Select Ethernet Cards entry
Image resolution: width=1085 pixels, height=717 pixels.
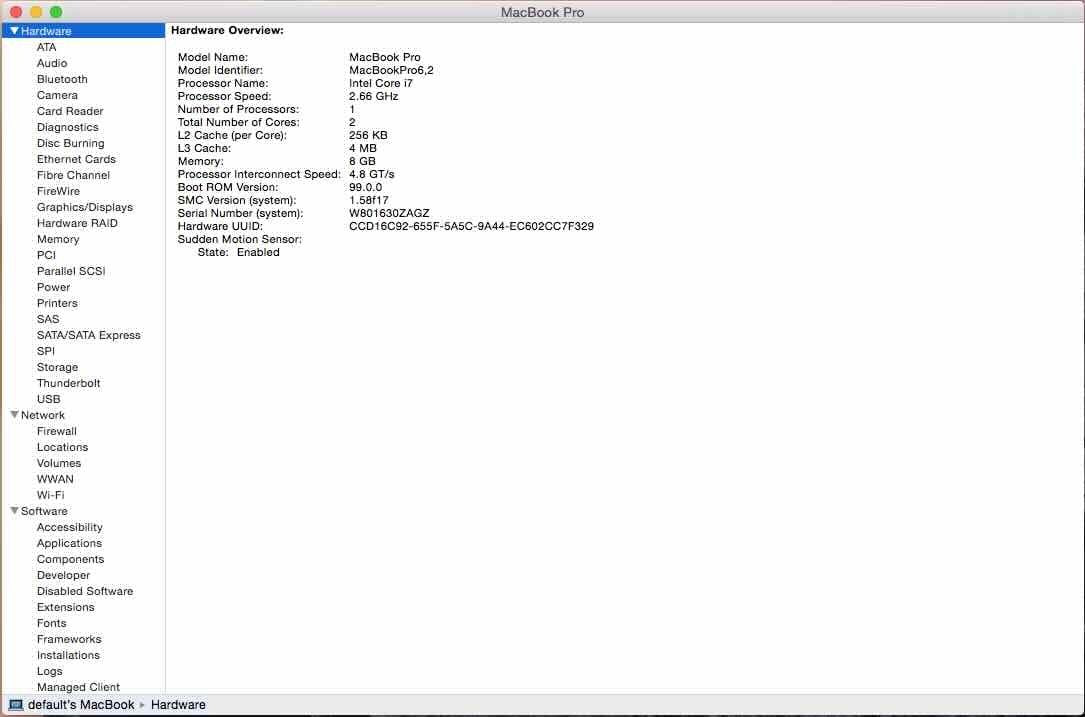pyautogui.click(x=76, y=159)
